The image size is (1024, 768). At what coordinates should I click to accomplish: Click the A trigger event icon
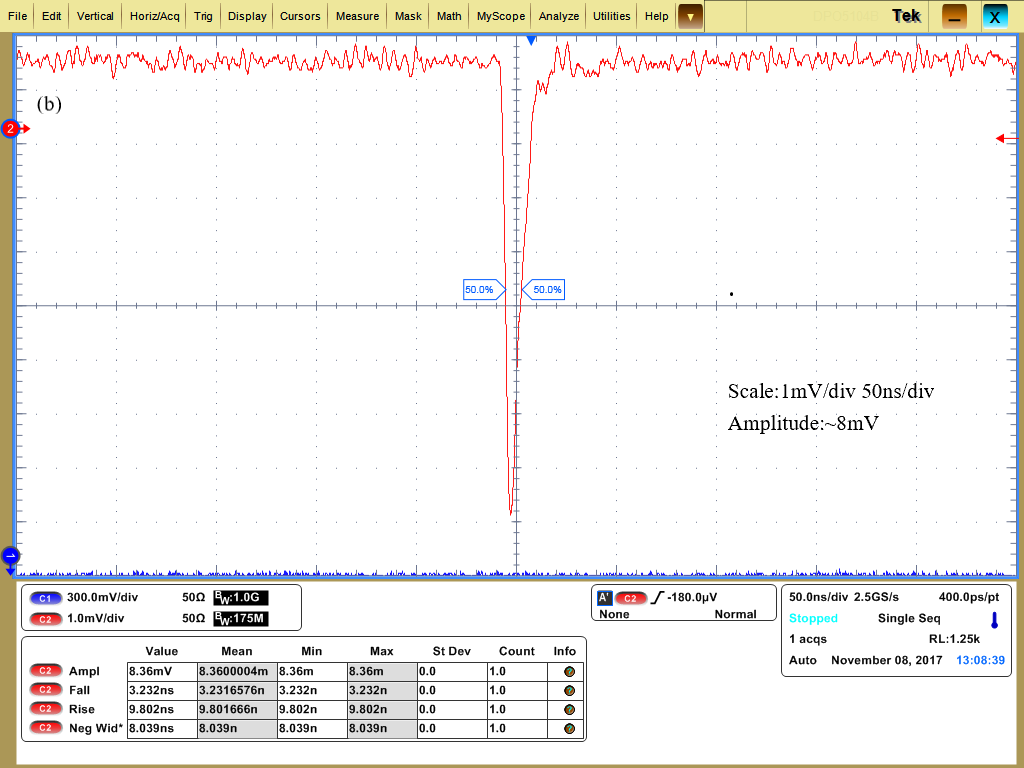pos(604,598)
